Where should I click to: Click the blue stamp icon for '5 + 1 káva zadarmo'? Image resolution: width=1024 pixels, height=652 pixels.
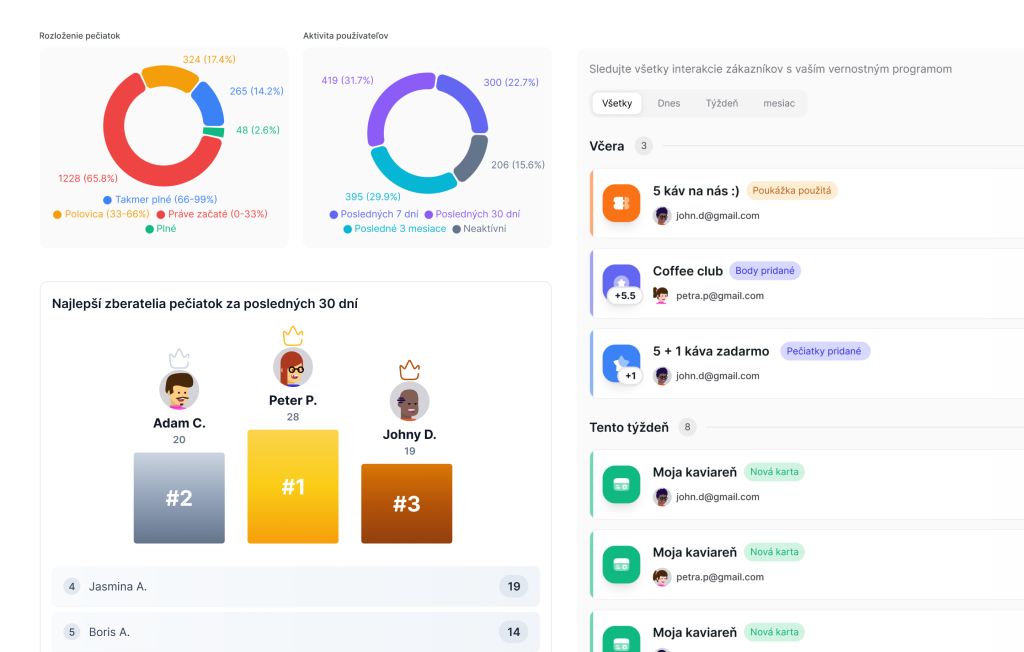[x=621, y=363]
